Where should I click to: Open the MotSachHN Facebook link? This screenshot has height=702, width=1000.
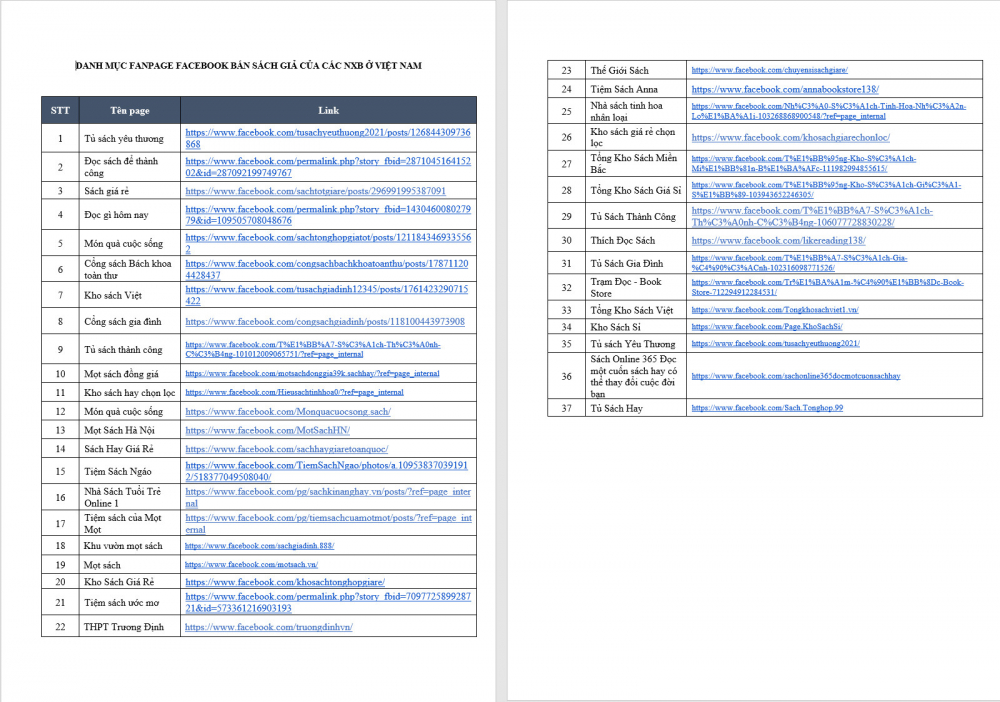267,430
